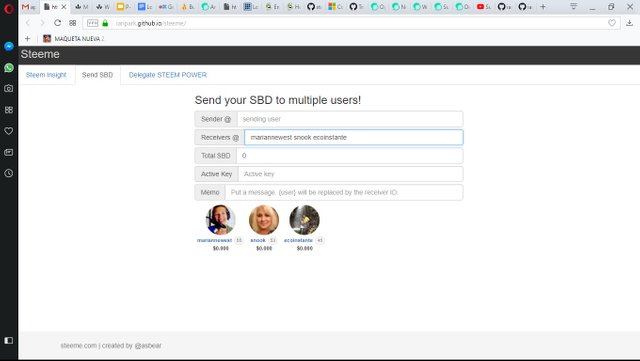Focus the Active Key input field
The height and width of the screenshot is (361, 640).
click(351, 174)
